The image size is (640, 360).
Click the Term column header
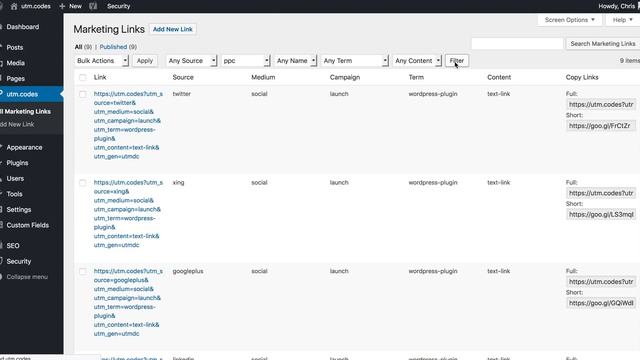[416, 77]
